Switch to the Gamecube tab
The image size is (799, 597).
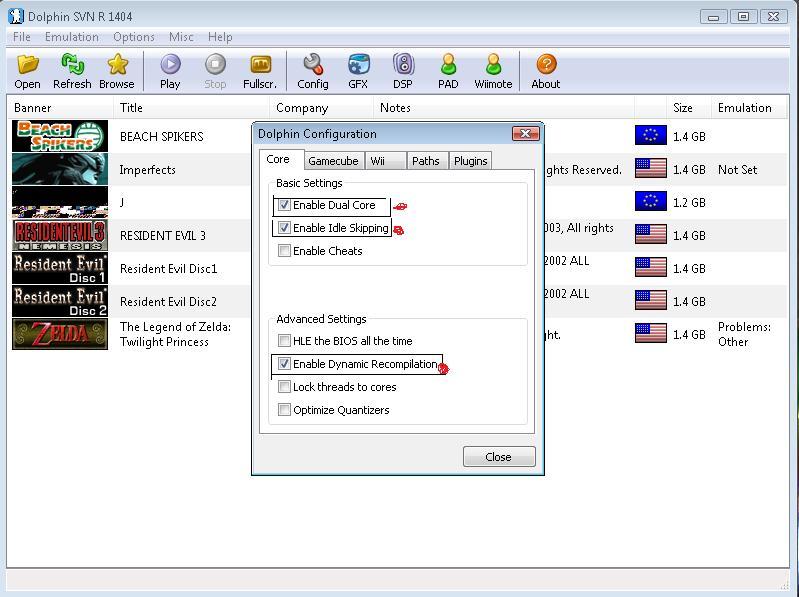click(x=333, y=161)
